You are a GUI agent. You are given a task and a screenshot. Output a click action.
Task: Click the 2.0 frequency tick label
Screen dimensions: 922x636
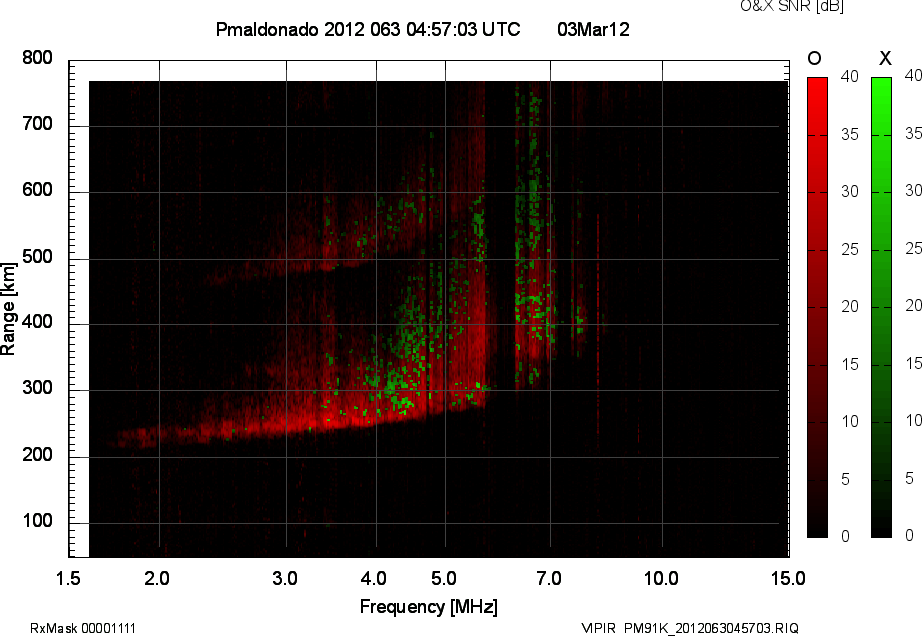click(157, 578)
